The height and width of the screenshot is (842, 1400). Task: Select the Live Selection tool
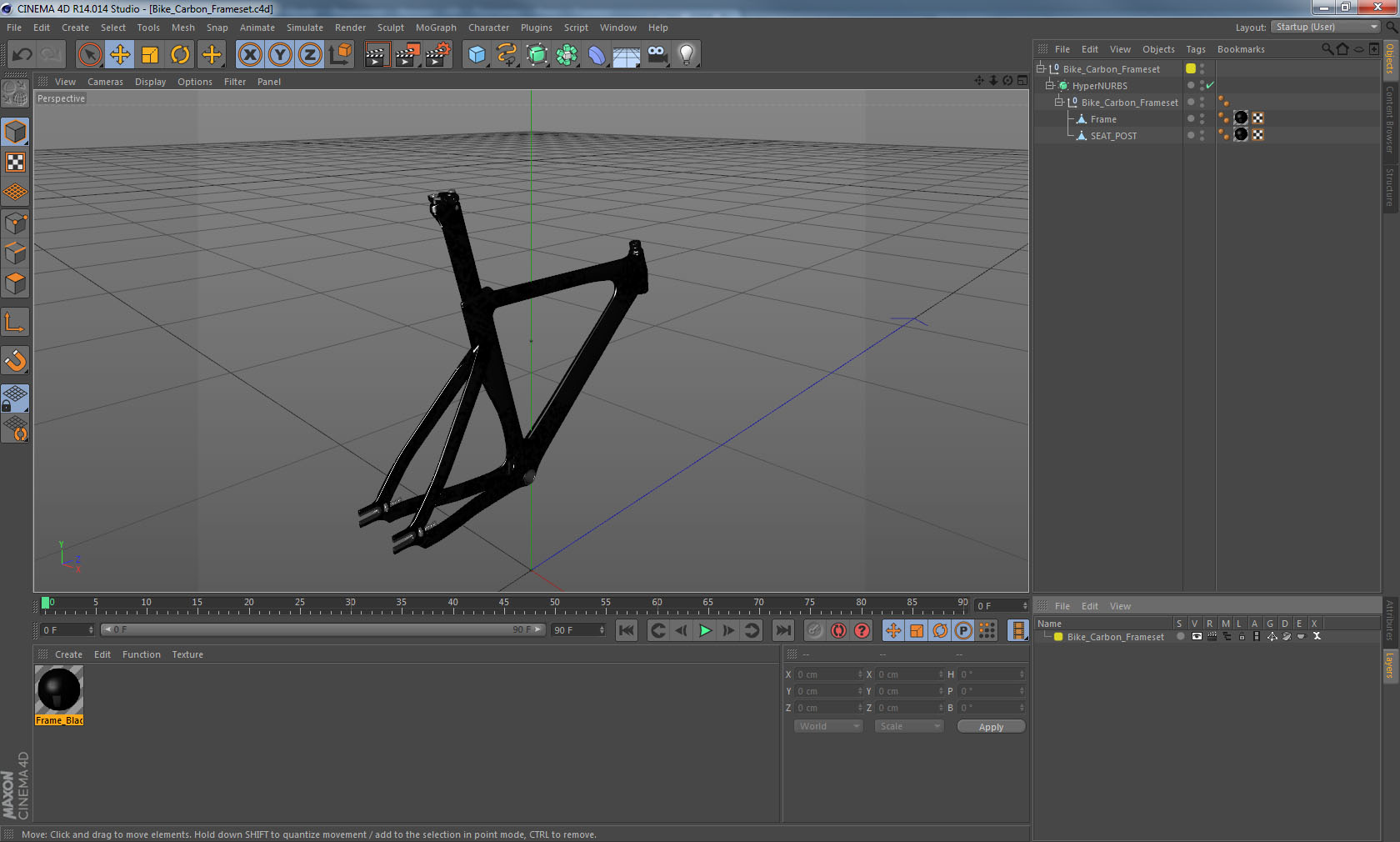(89, 55)
